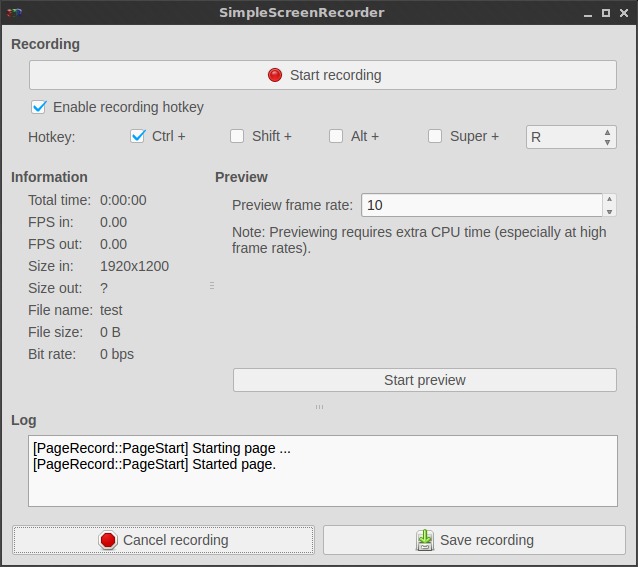Click the Start recording button
Image resolution: width=638 pixels, height=567 pixels.
pos(323,75)
